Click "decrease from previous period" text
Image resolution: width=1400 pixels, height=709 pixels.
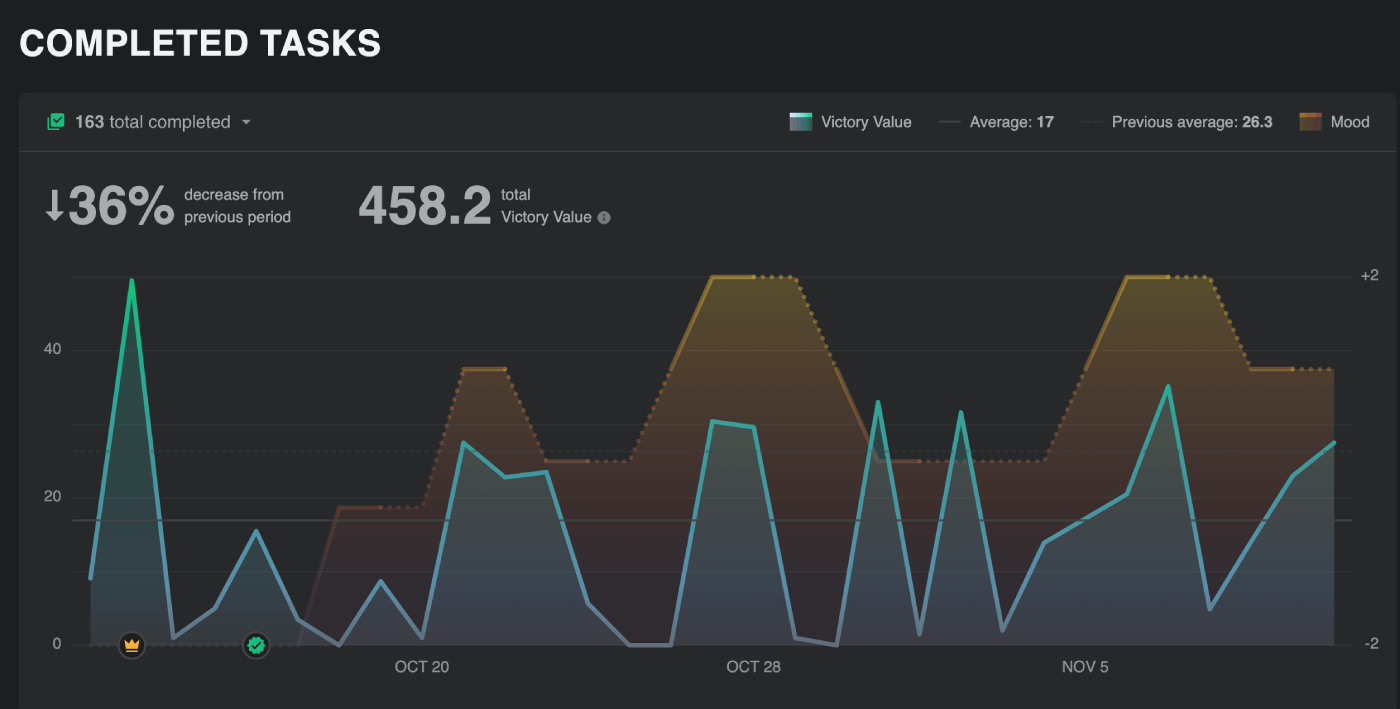click(237, 206)
